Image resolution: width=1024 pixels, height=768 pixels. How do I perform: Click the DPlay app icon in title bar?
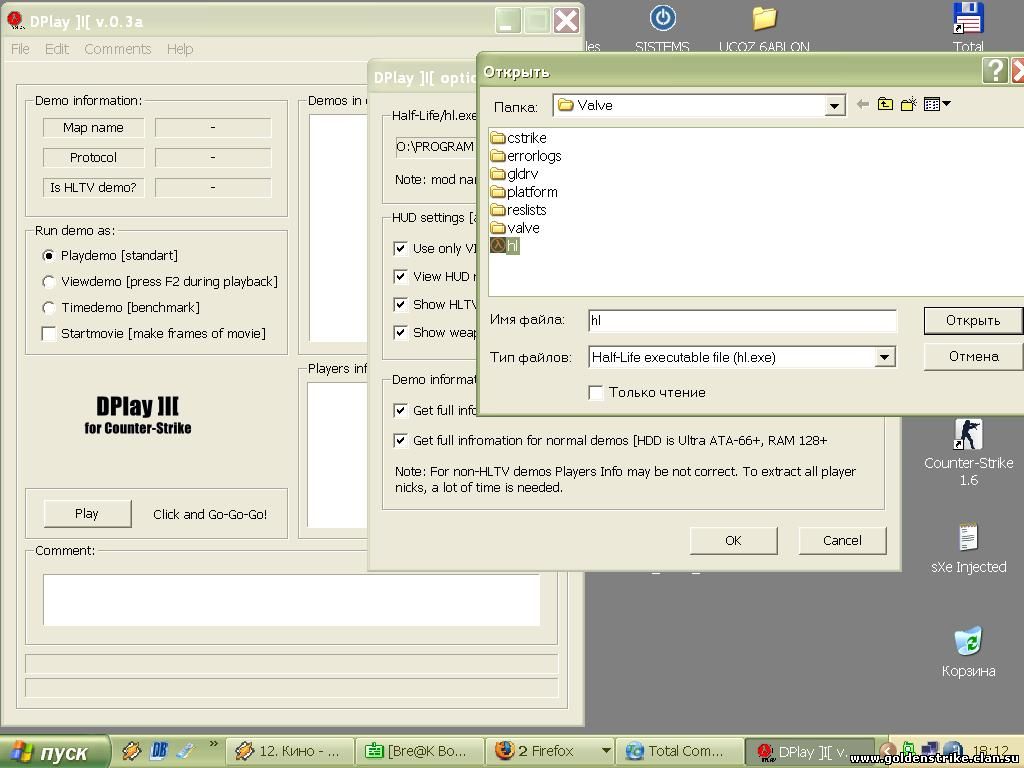[x=14, y=20]
